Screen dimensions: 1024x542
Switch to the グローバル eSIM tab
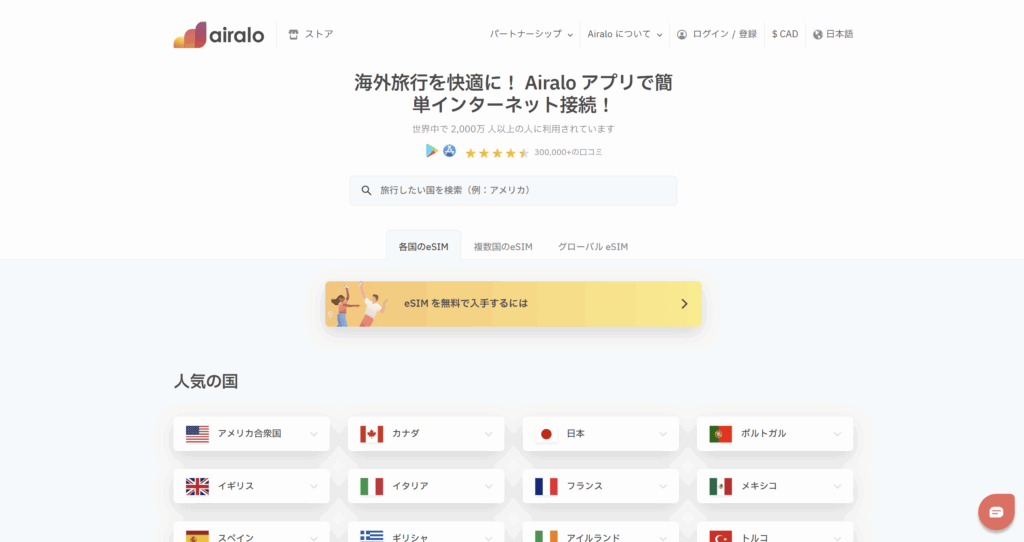[x=593, y=246]
